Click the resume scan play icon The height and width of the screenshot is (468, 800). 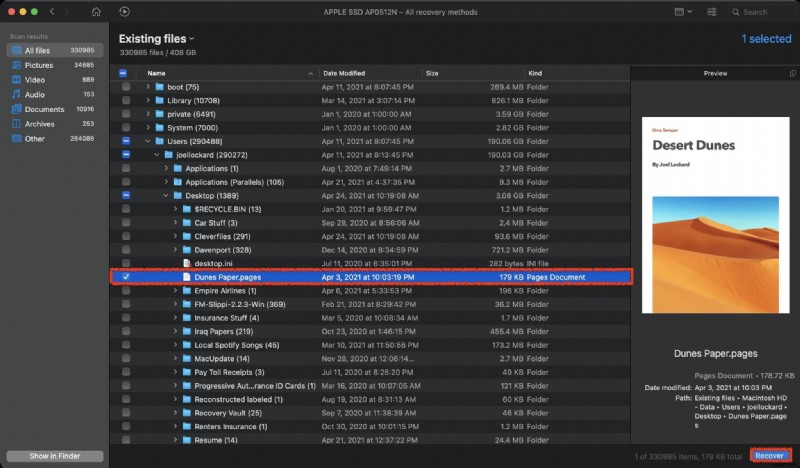coord(124,12)
